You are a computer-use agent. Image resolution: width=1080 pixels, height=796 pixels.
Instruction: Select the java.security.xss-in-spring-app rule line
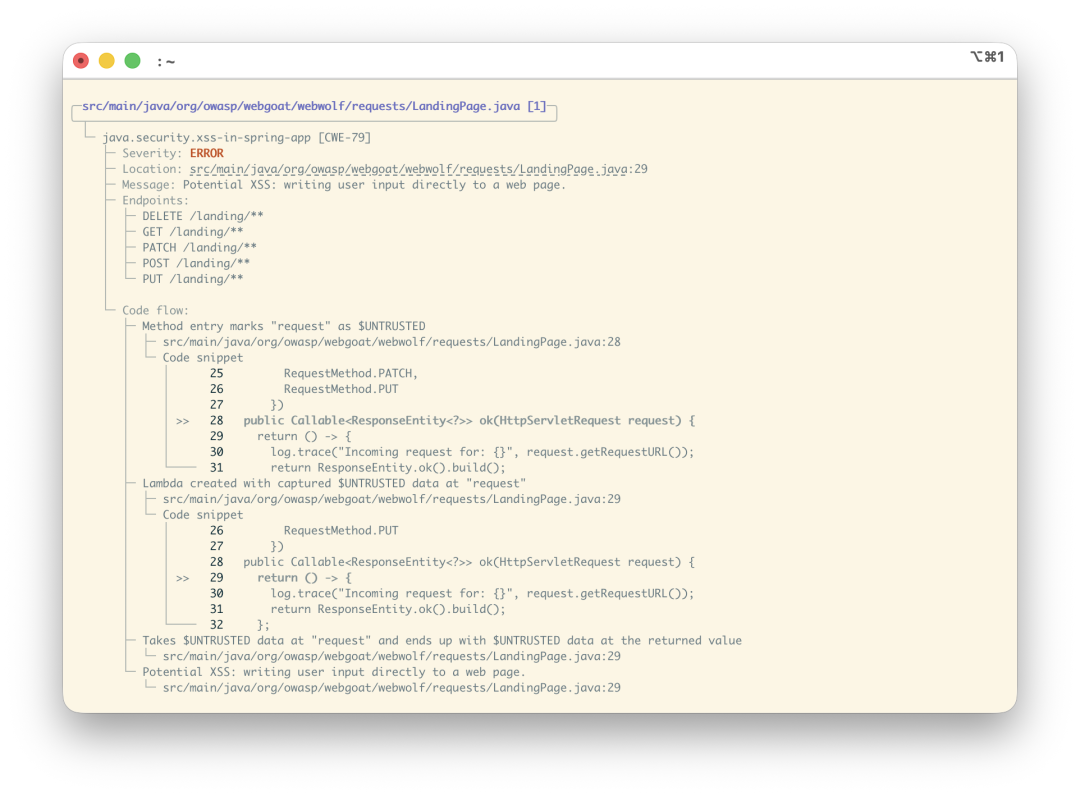[x=237, y=138]
